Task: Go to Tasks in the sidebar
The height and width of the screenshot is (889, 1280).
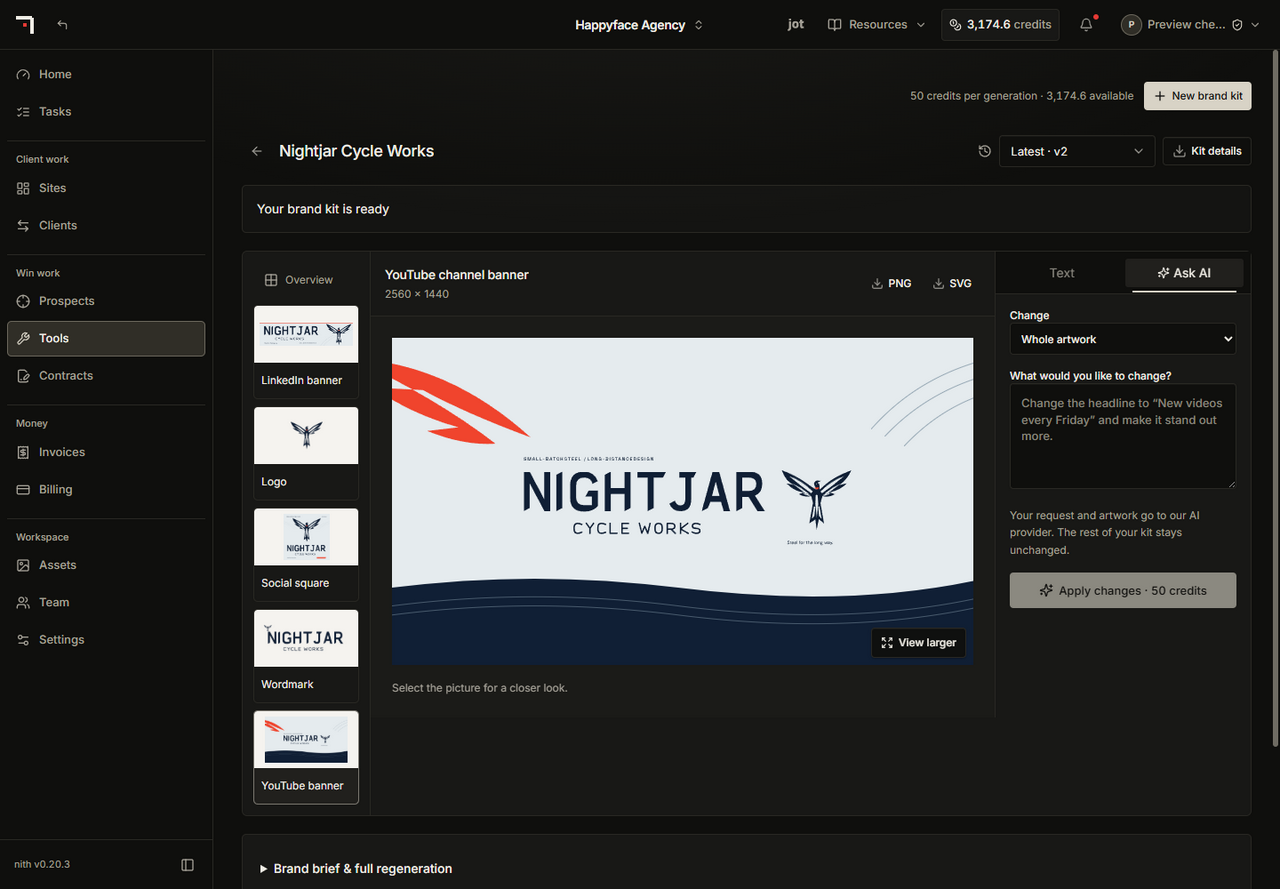Action: [106, 111]
